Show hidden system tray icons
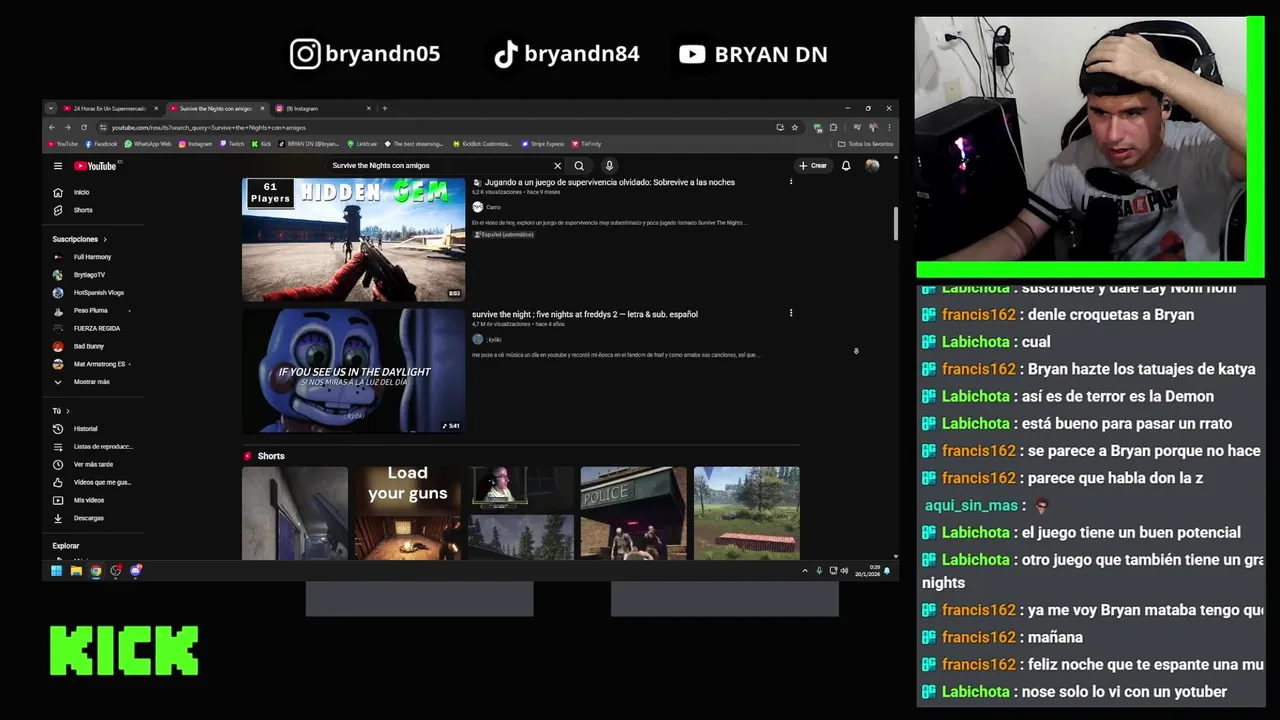 [x=805, y=571]
